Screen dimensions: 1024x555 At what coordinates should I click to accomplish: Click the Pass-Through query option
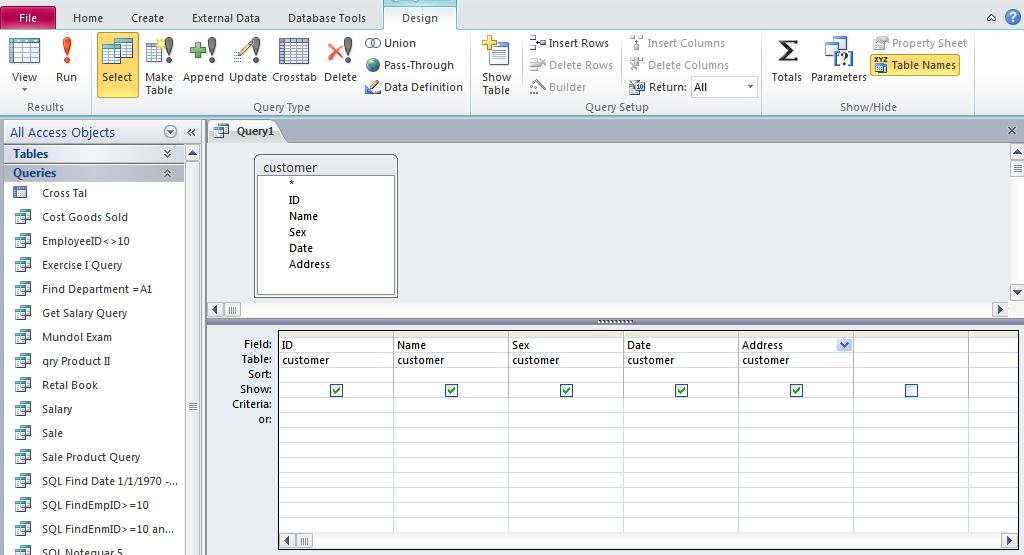(409, 65)
